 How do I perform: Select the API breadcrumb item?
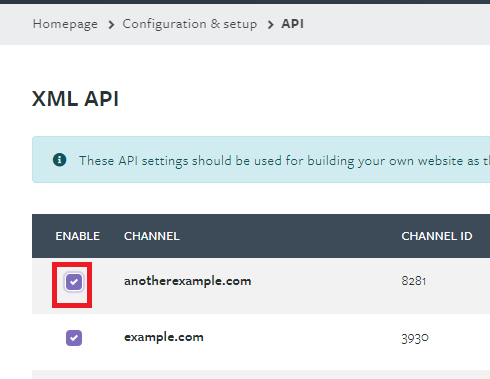point(292,24)
